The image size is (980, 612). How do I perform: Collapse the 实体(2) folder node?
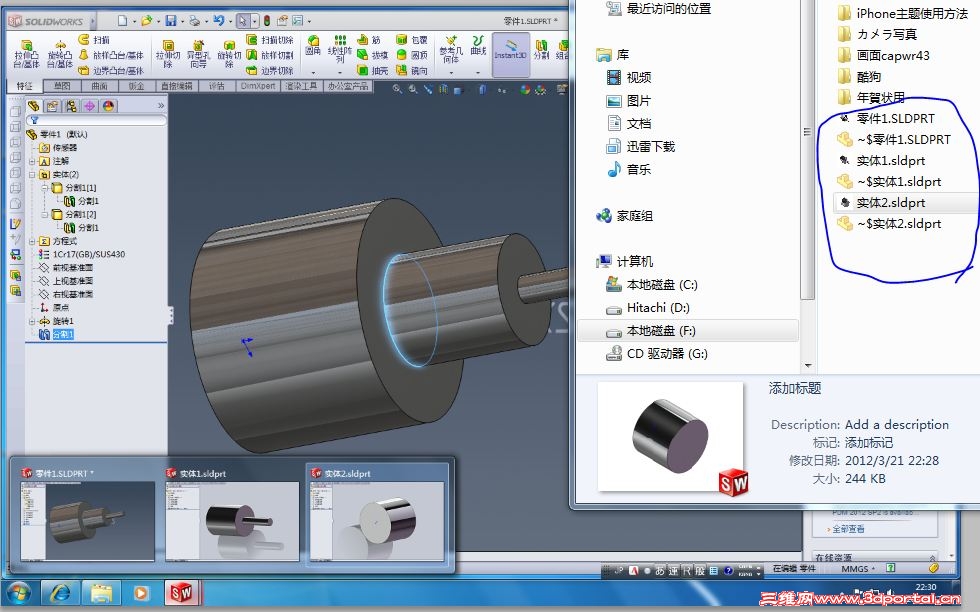pos(32,174)
